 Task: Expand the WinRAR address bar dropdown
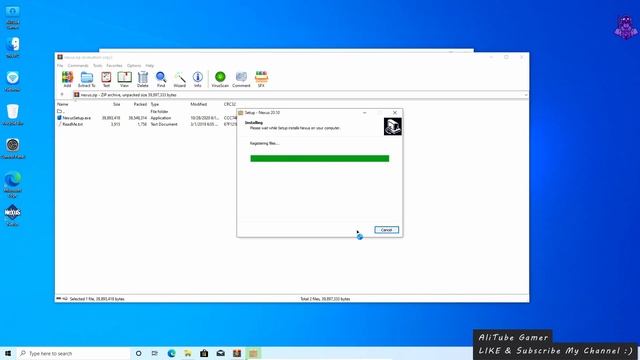[526, 95]
